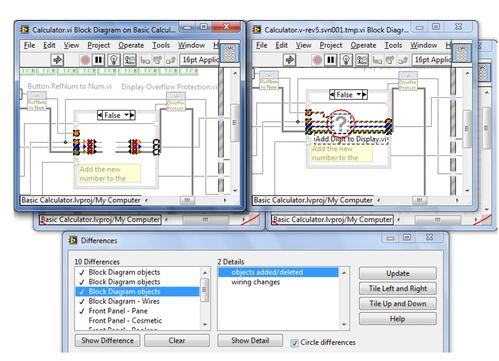This screenshot has height=361, width=499.
Task: Click Tile Up and Down button
Action: 398,304
